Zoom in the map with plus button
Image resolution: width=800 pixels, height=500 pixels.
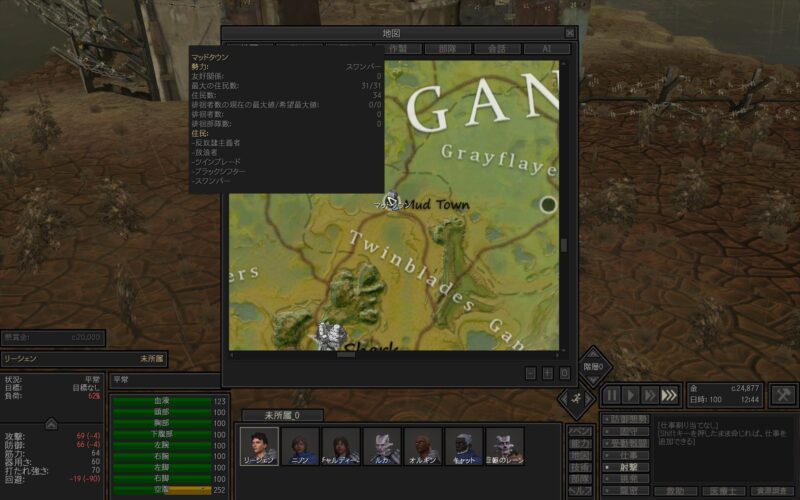point(547,373)
